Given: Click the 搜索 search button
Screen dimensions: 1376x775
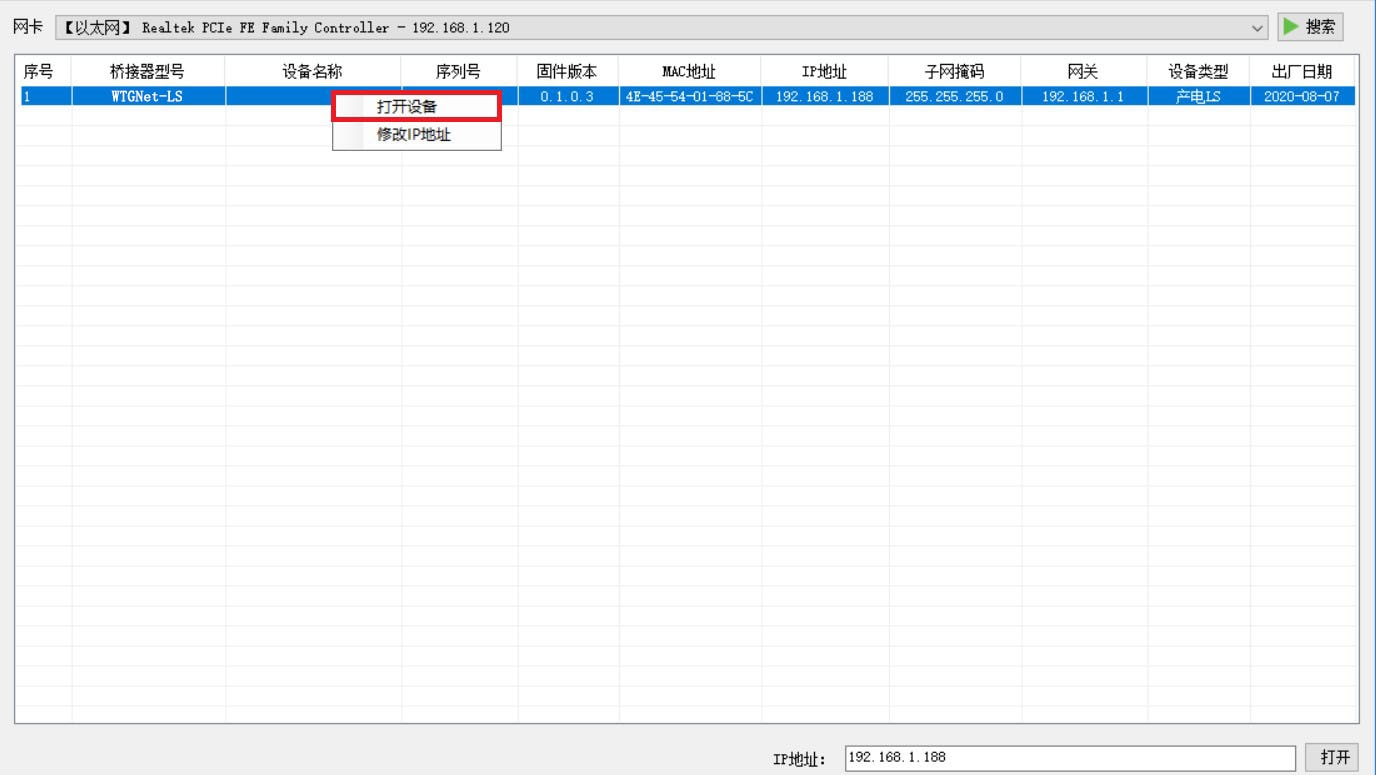Looking at the screenshot, I should (x=1310, y=27).
